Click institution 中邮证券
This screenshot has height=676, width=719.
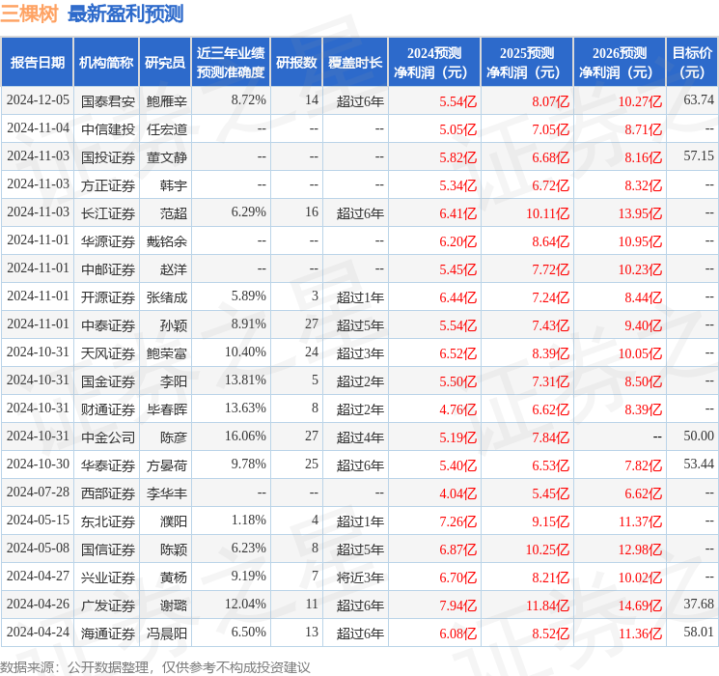108,269
